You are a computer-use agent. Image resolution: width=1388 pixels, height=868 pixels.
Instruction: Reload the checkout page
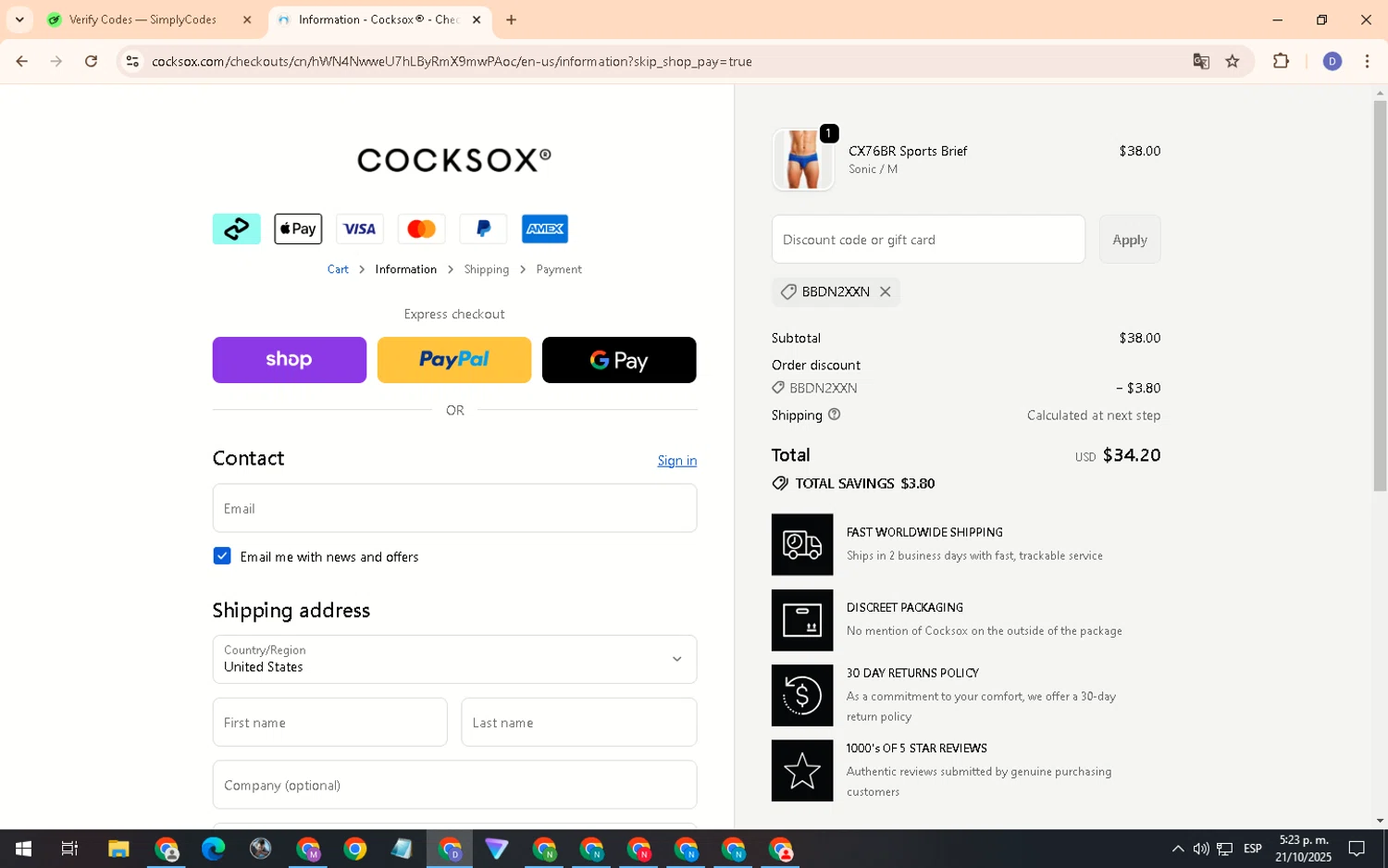pyautogui.click(x=91, y=61)
